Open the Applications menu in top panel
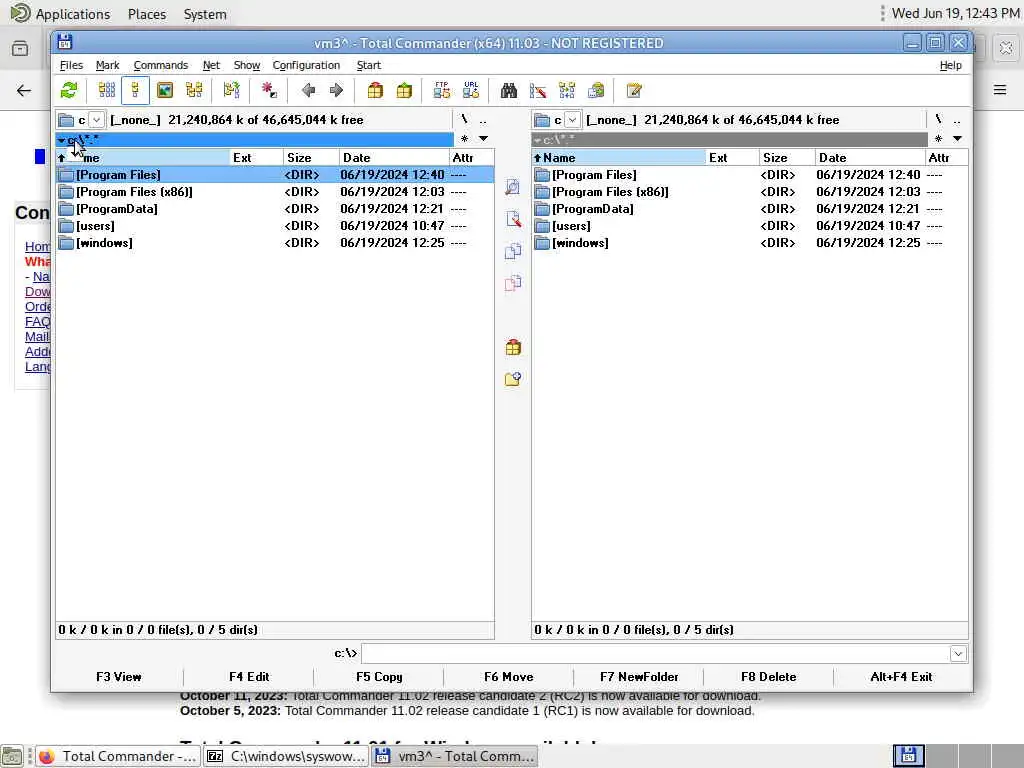Viewport: 1024px width, 768px height. tap(61, 14)
